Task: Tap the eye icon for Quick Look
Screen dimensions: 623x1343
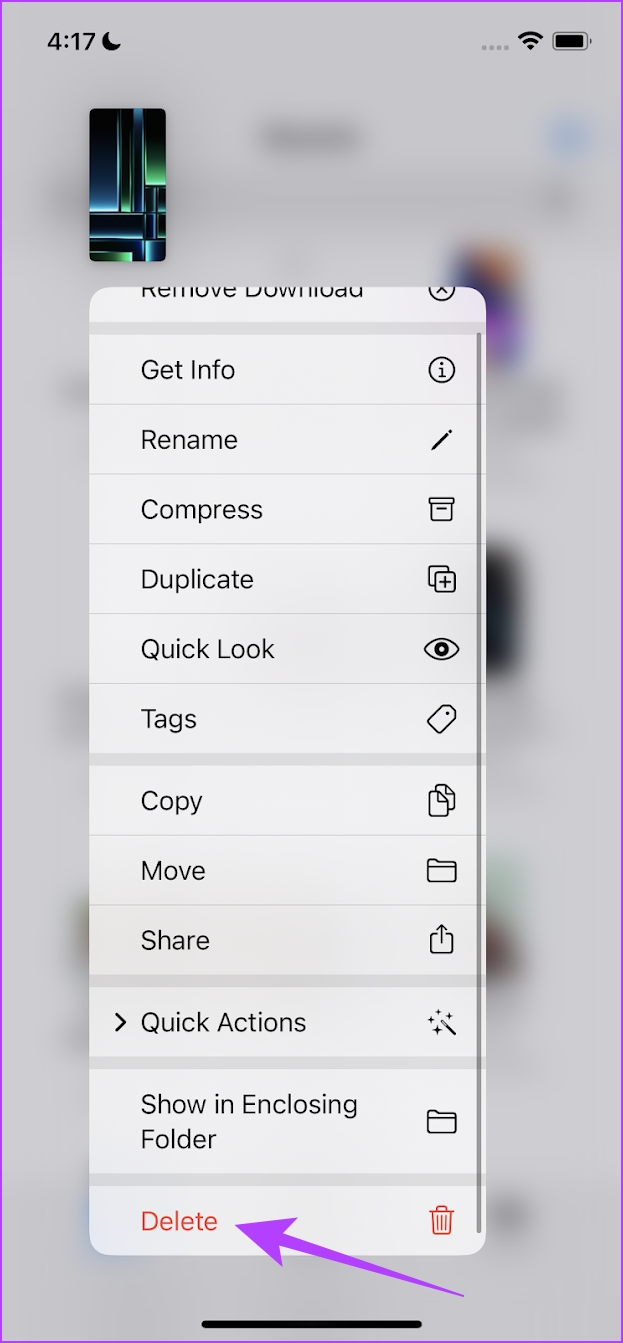Action: [x=441, y=649]
